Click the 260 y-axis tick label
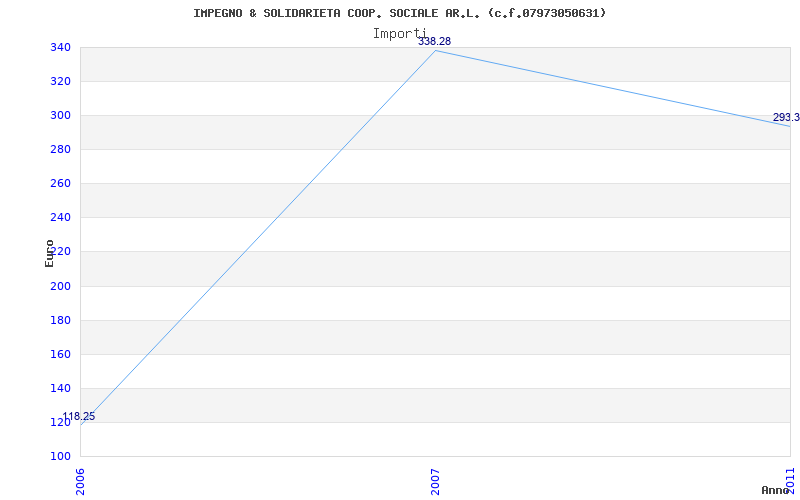 coord(60,184)
